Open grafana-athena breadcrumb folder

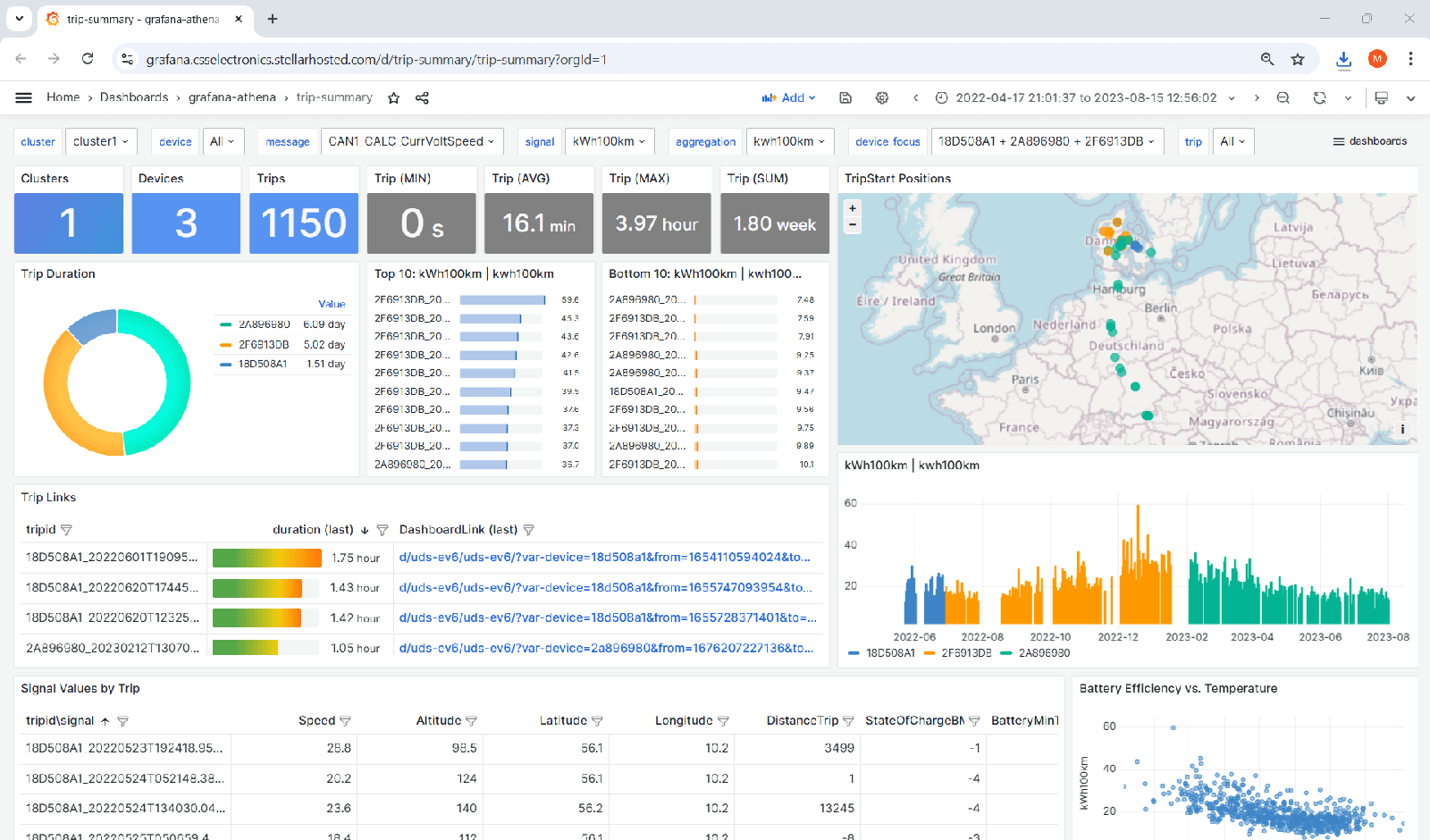click(x=232, y=97)
